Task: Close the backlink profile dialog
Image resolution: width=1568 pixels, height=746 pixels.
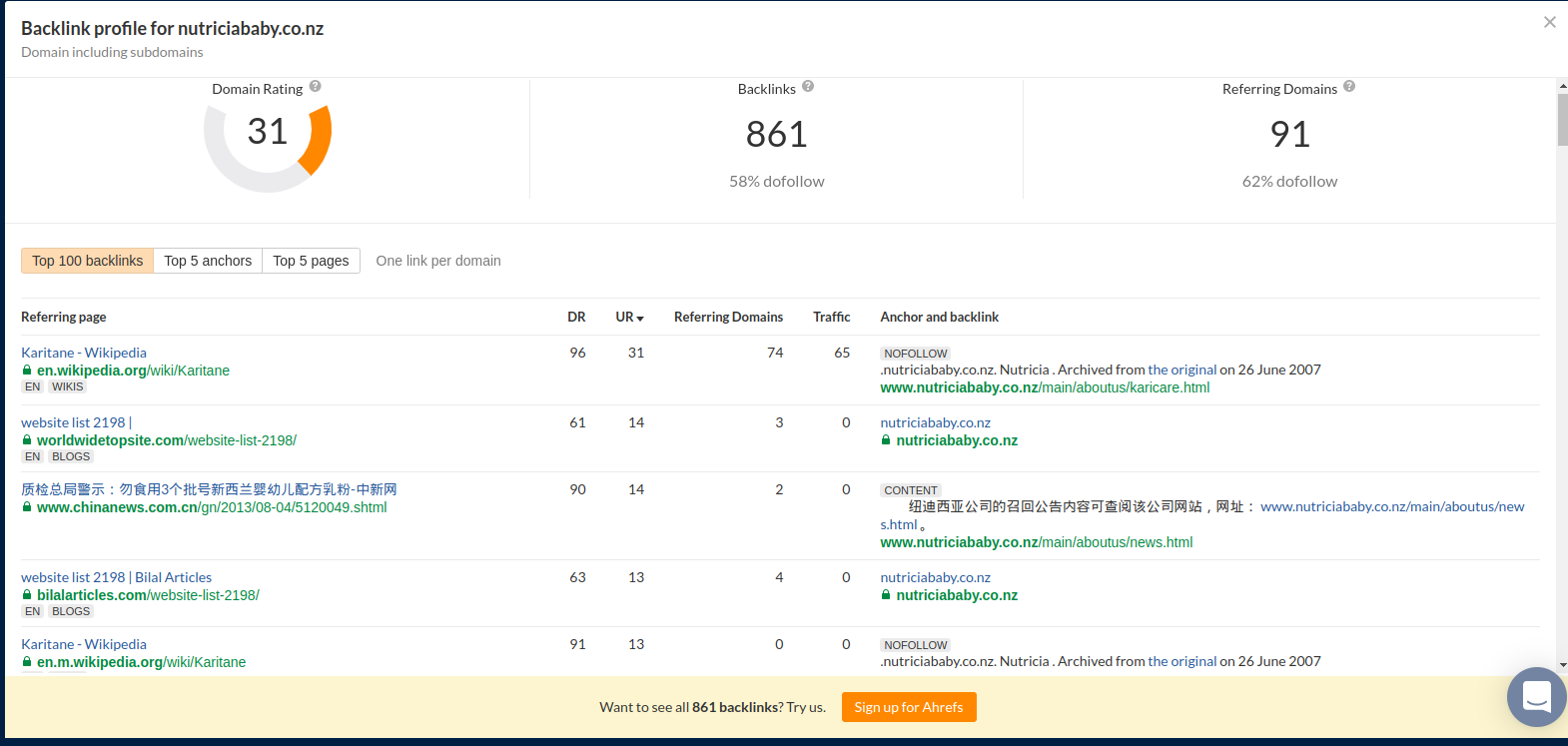Action: (1550, 22)
